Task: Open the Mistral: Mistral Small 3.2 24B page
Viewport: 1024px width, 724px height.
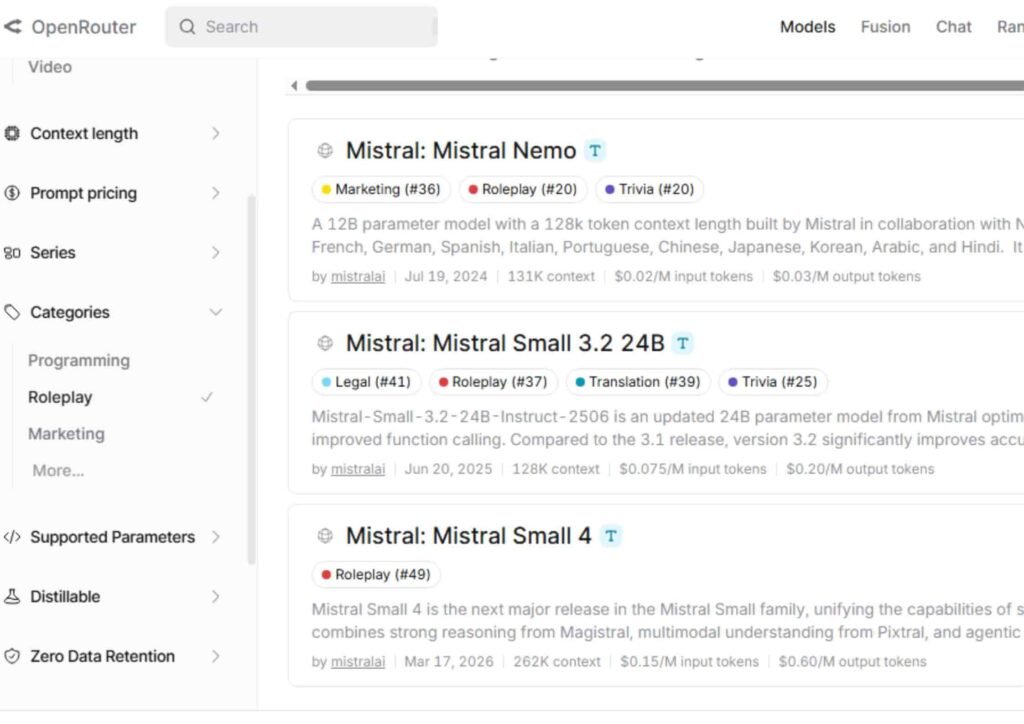Action: tap(505, 343)
